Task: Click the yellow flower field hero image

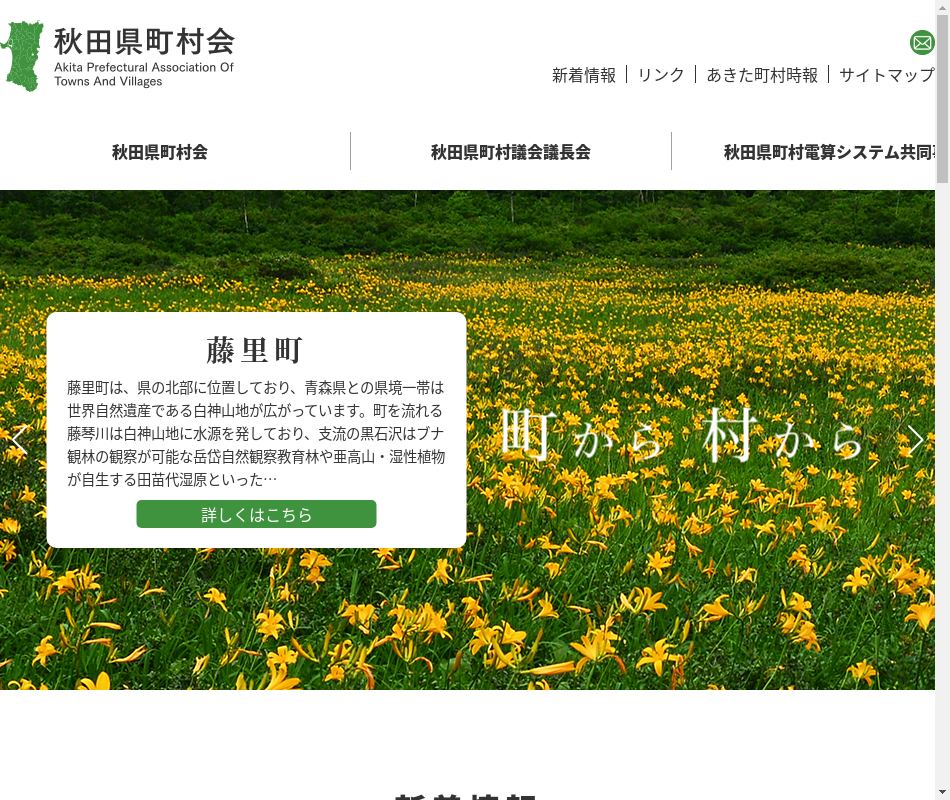Action: pyautogui.click(x=600, y=600)
